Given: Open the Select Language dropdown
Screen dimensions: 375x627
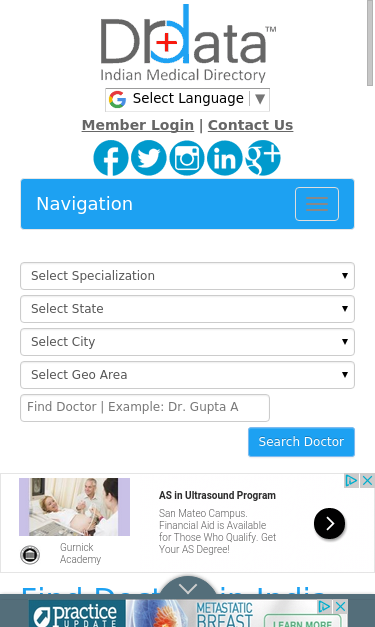Looking at the screenshot, I should pyautogui.click(x=188, y=100).
